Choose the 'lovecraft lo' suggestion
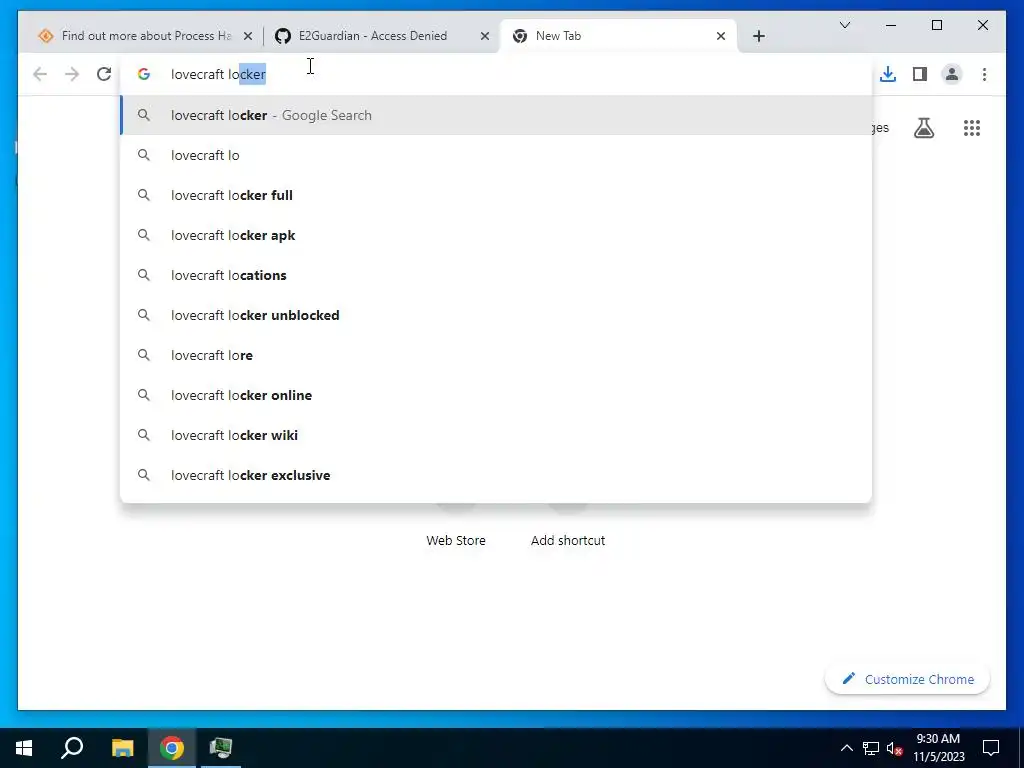Screen dimensions: 1024x768 [496, 155]
